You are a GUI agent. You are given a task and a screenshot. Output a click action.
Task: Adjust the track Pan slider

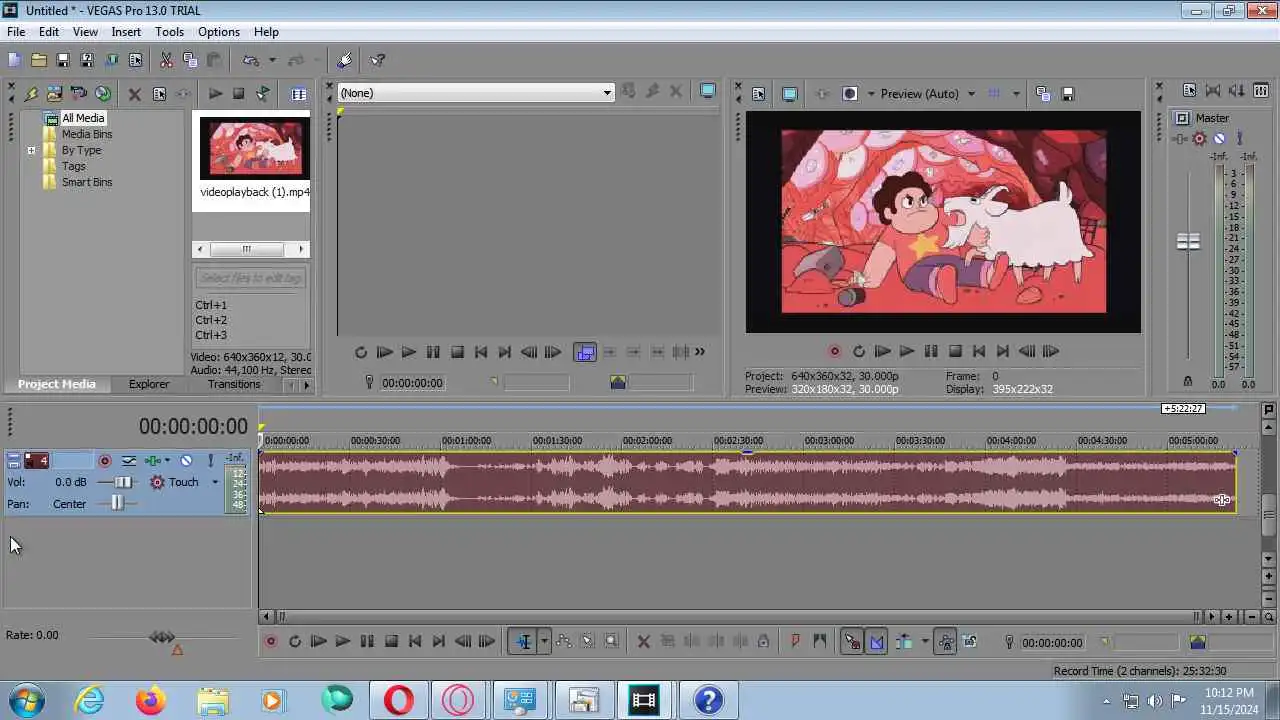[117, 504]
